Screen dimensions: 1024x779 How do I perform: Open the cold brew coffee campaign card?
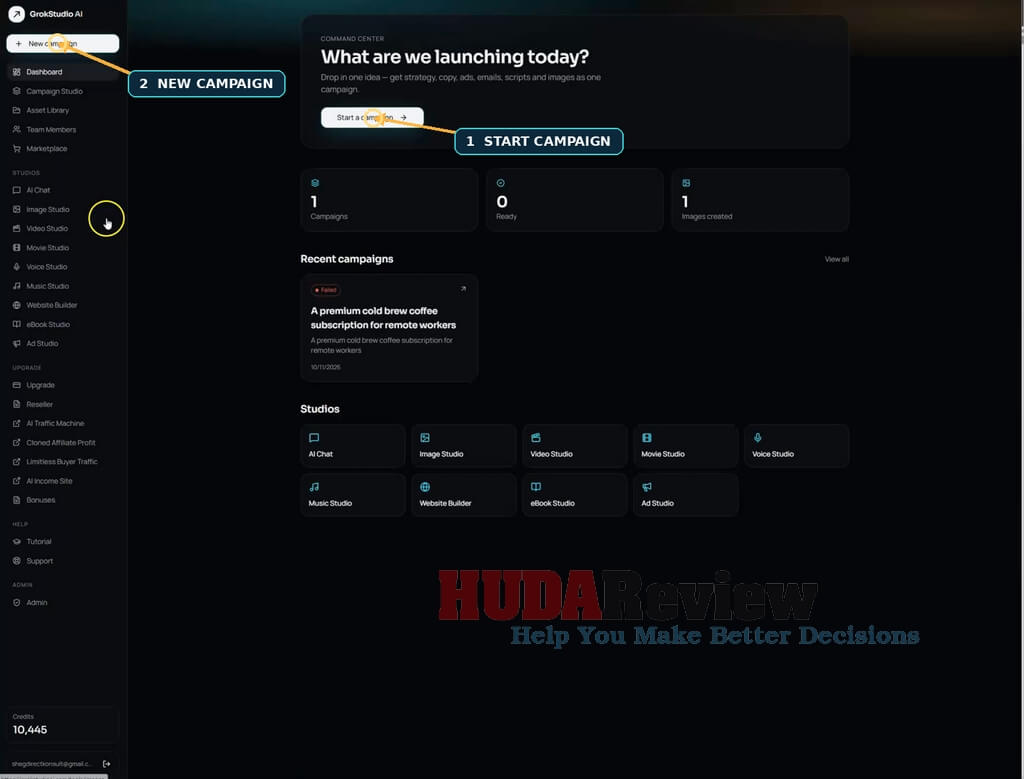pyautogui.click(x=389, y=328)
